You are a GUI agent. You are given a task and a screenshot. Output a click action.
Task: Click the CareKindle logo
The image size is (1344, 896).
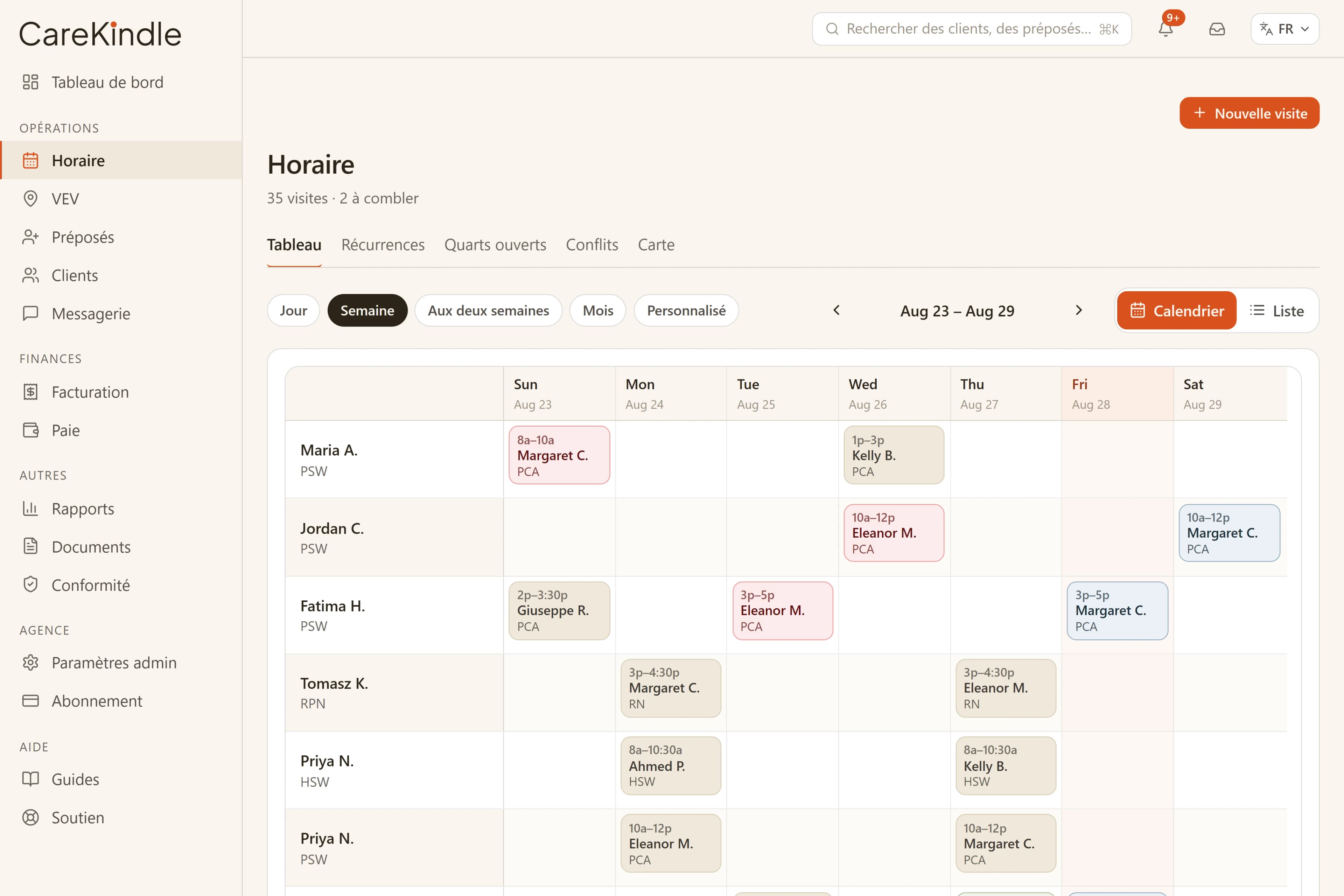click(x=100, y=34)
